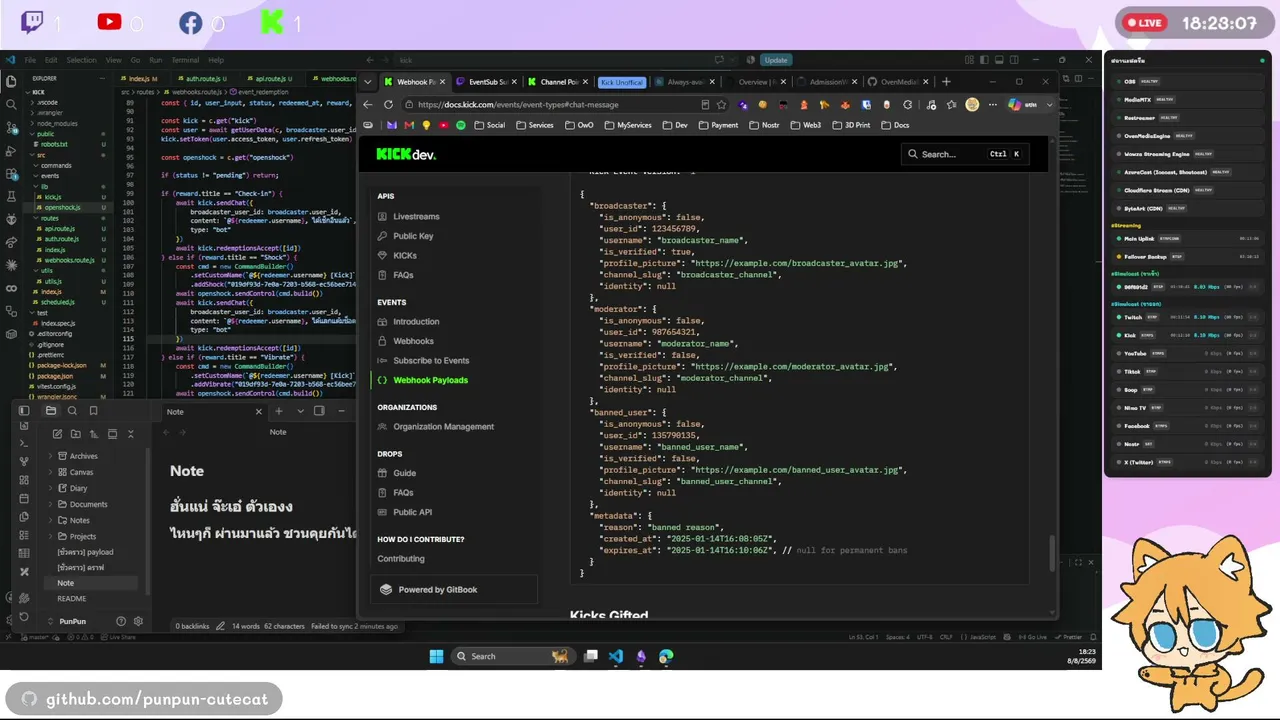Screen dimensions: 1280x720
Task: Switch PunPun vault in Obsidian
Action: pos(72,621)
